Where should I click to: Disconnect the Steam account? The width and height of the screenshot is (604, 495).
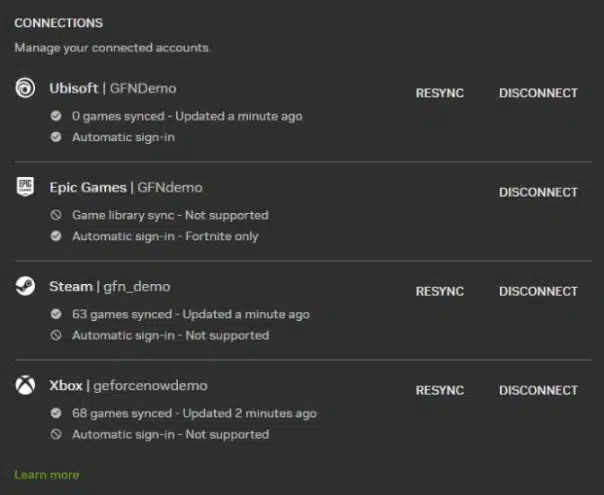538,291
